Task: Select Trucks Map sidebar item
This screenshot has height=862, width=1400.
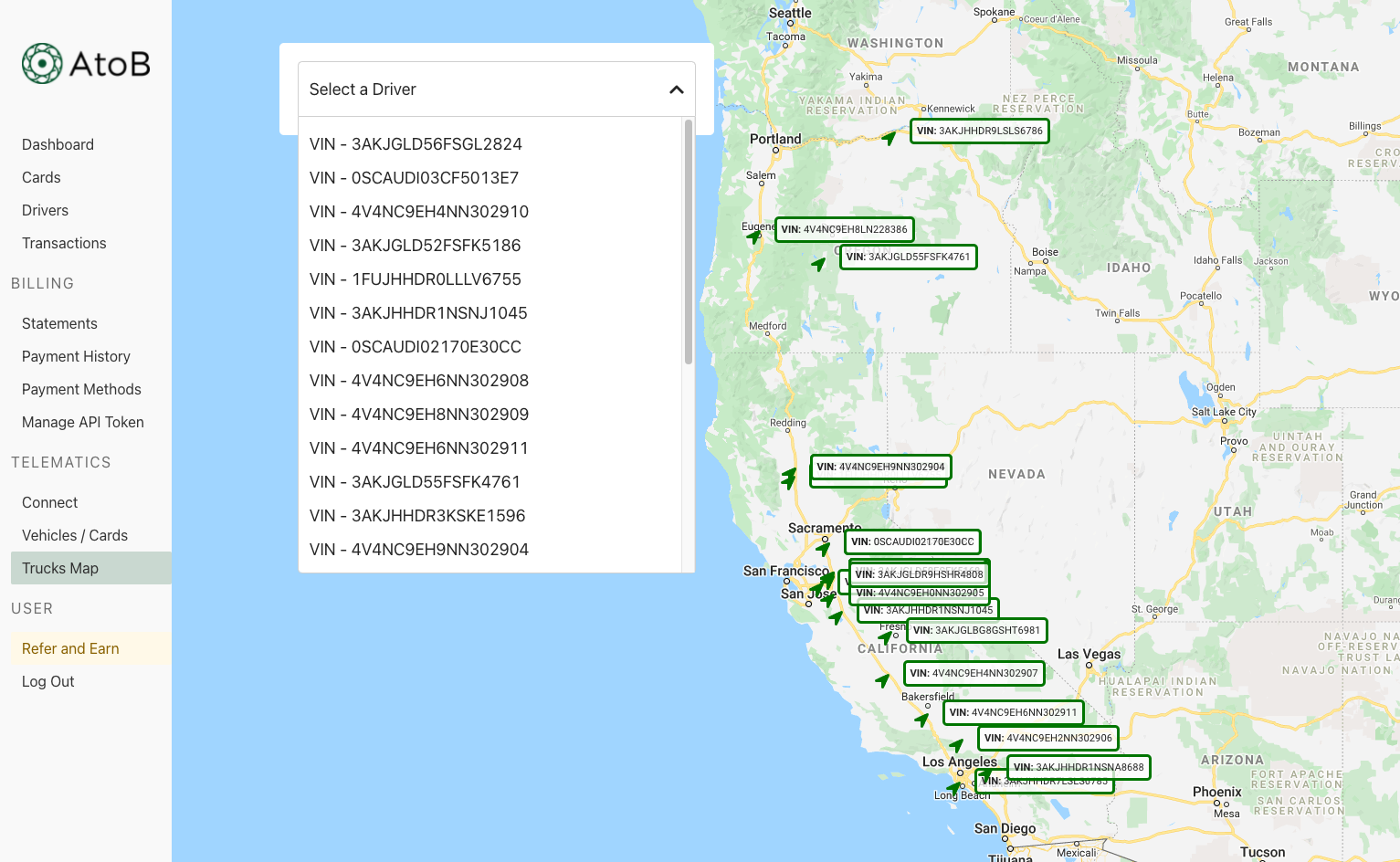Action: click(x=91, y=568)
